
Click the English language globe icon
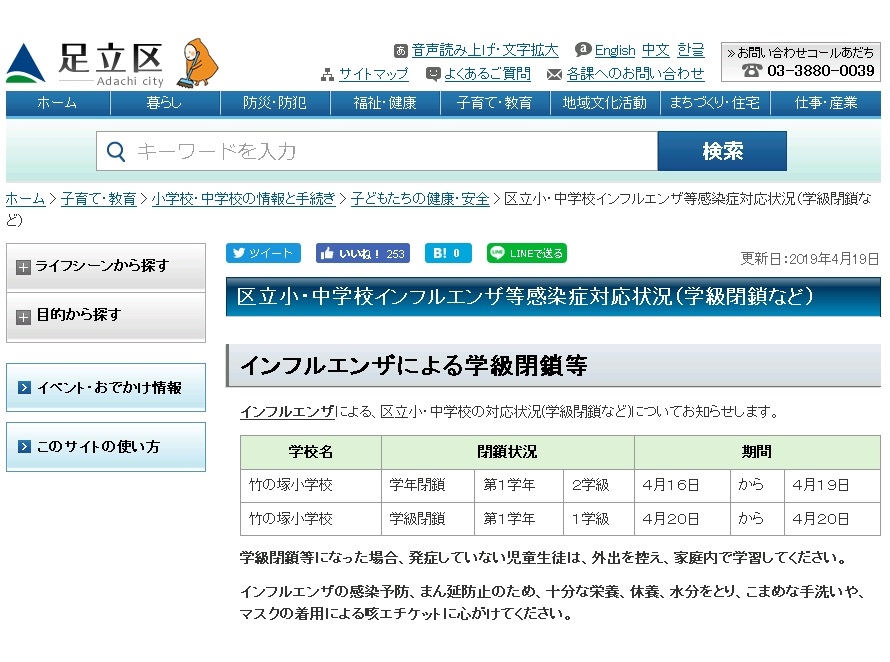pyautogui.click(x=582, y=50)
